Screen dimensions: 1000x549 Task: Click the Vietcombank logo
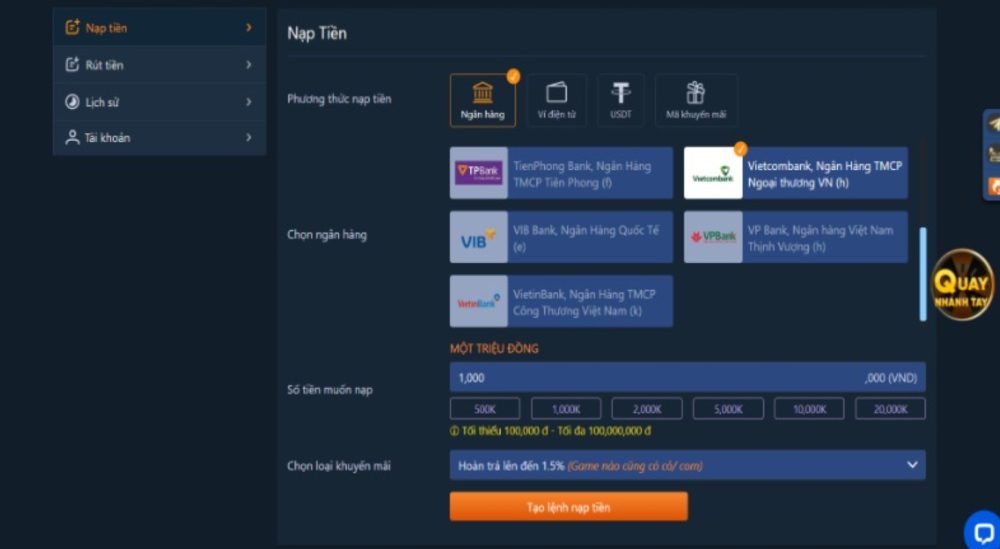point(713,173)
